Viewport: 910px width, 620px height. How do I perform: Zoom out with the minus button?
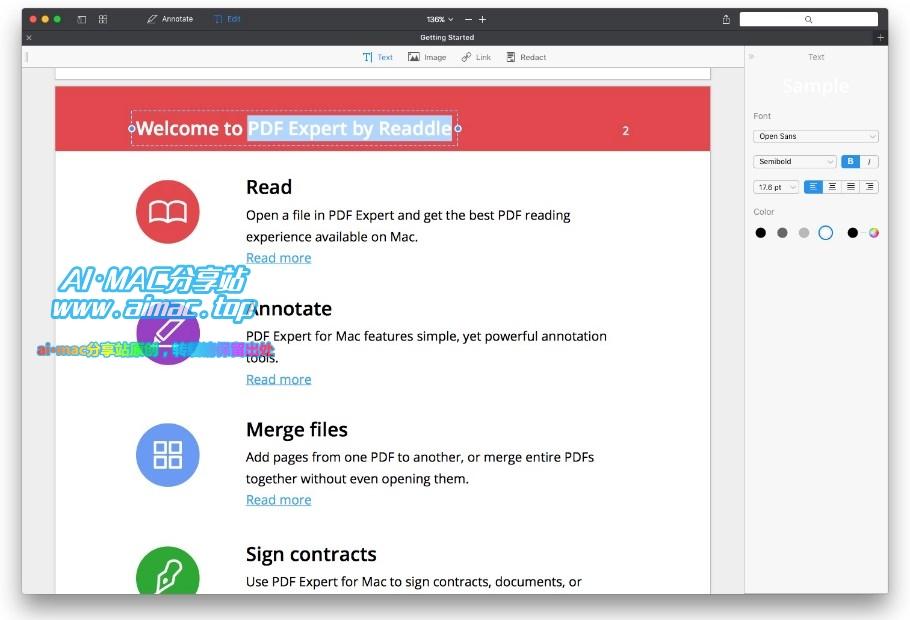[x=468, y=19]
